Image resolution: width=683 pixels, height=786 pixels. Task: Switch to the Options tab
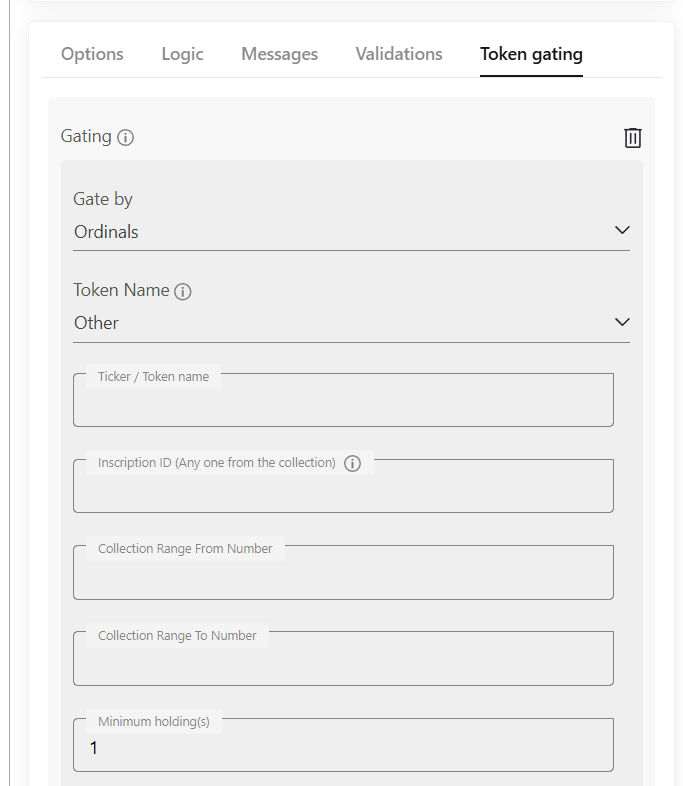coord(92,54)
